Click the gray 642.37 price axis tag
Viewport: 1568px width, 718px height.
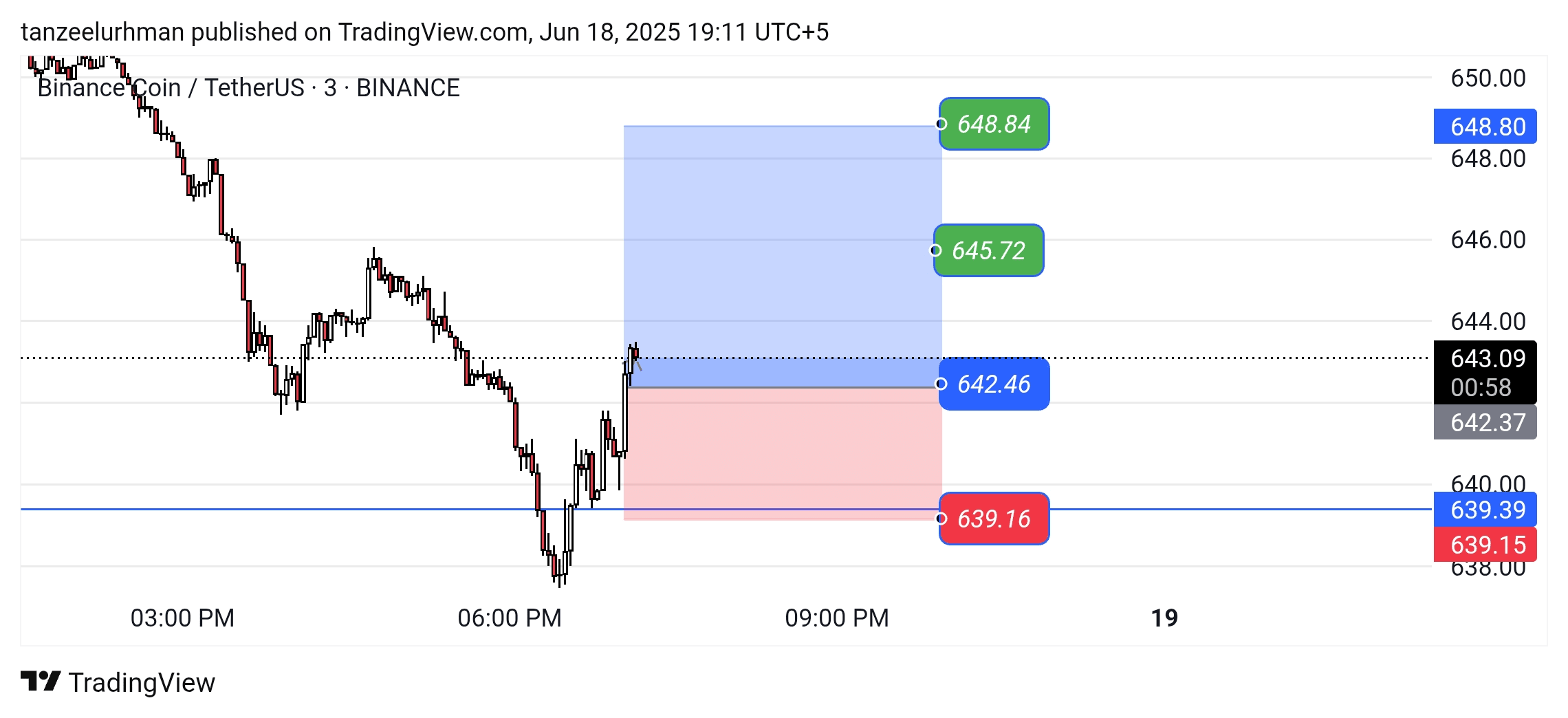coord(1485,422)
